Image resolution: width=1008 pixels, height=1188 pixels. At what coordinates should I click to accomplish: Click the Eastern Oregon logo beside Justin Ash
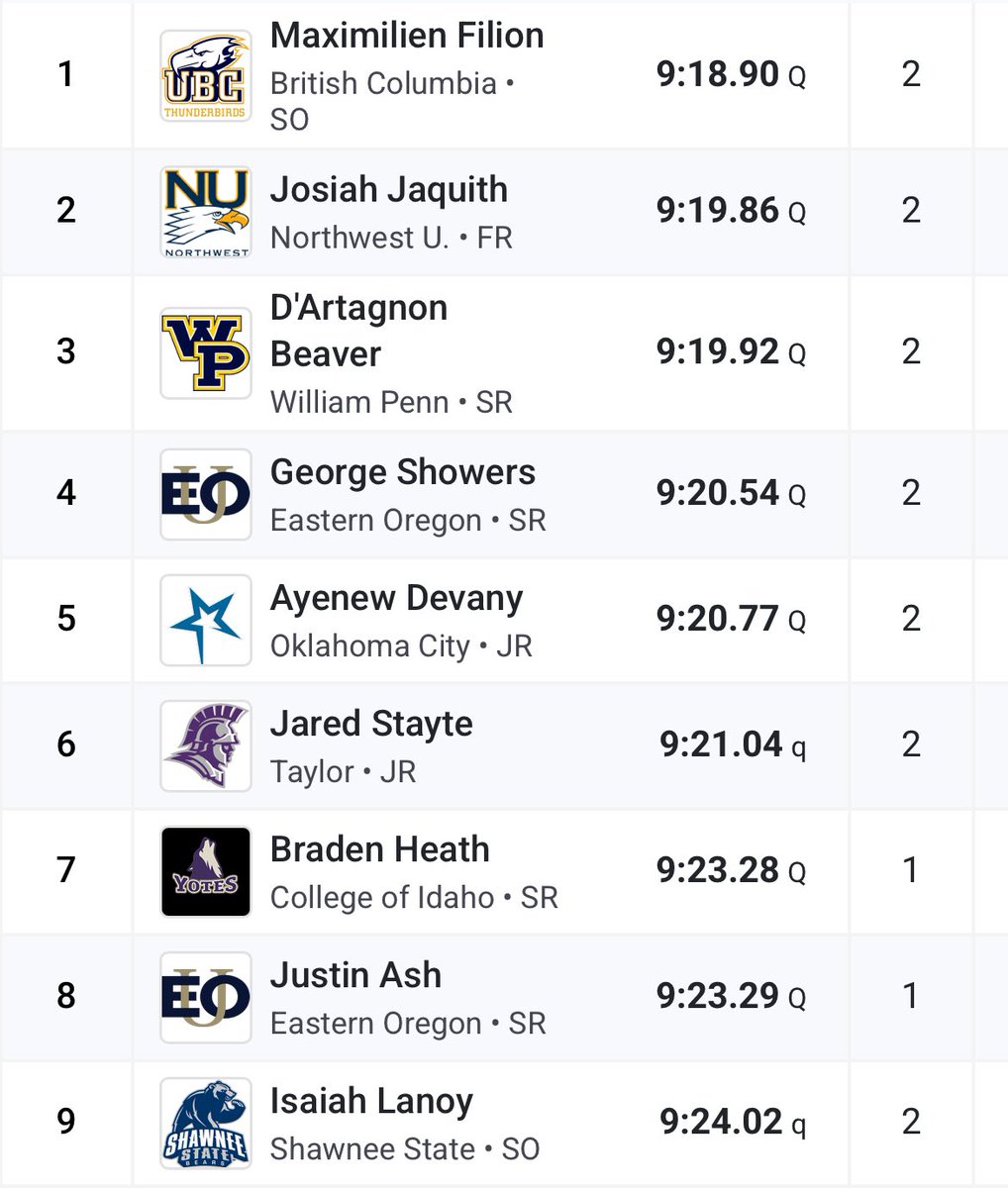pyautogui.click(x=206, y=998)
